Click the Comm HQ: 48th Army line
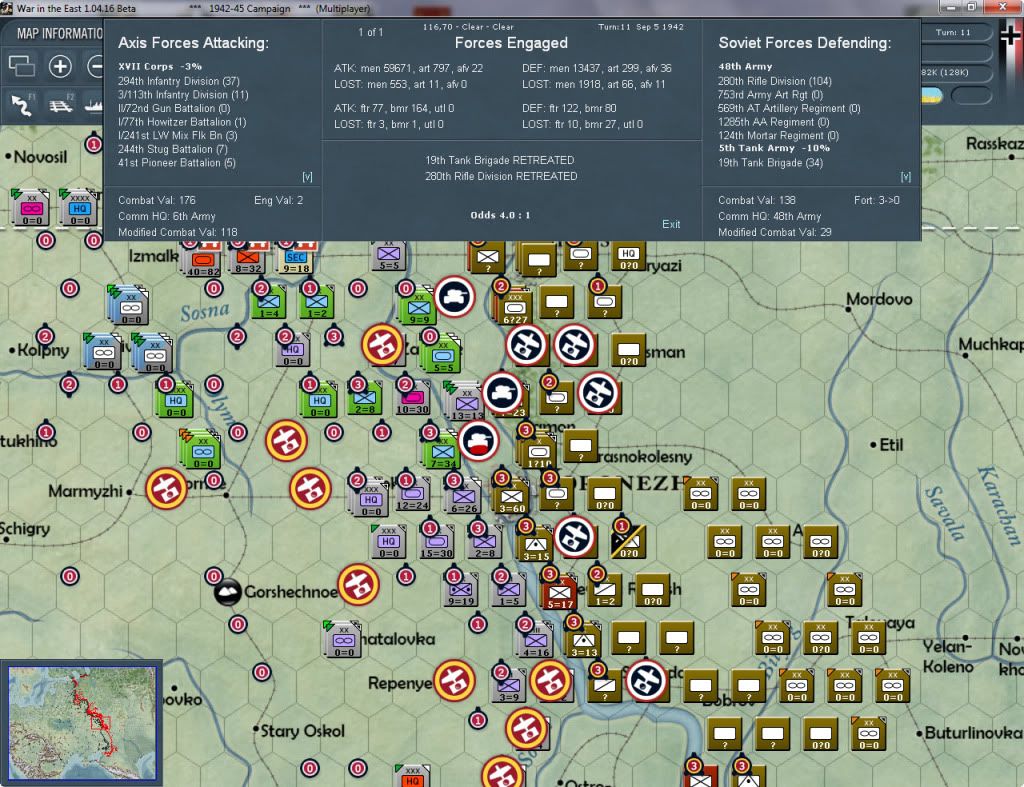Viewport: 1024px width, 787px height. [769, 216]
